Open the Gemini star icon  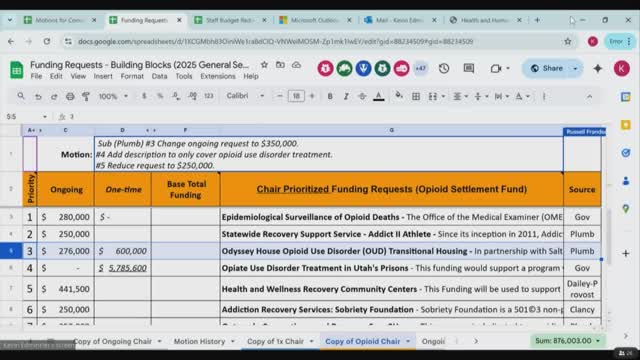click(x=598, y=68)
